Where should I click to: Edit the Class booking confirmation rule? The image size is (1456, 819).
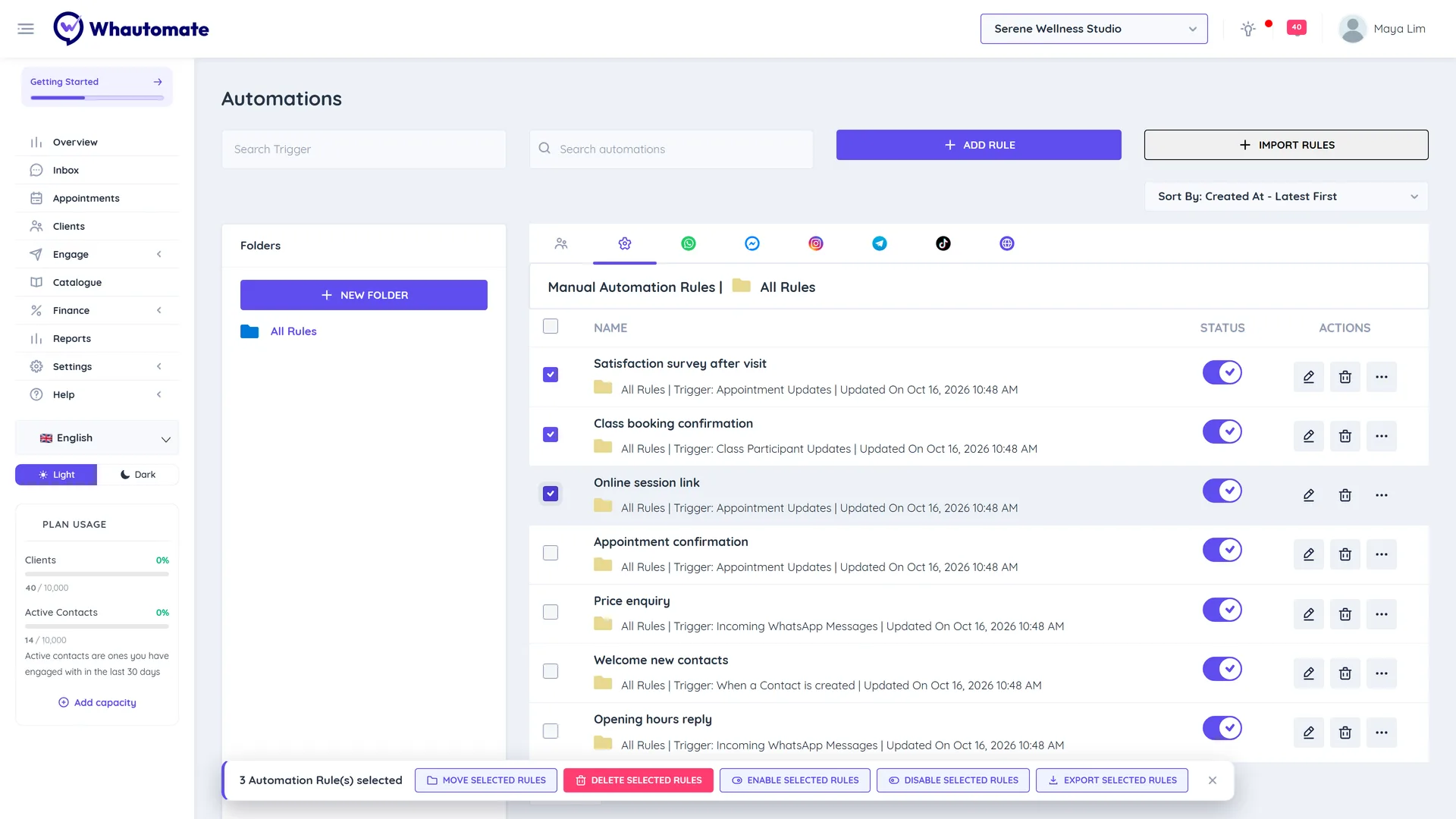1309,436
